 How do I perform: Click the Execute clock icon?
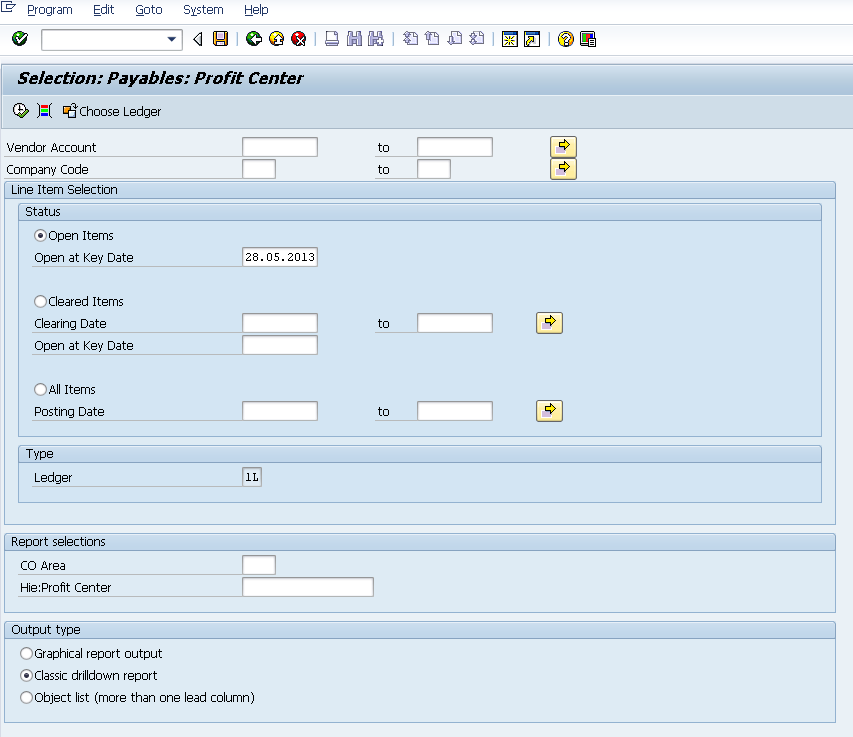coord(21,111)
